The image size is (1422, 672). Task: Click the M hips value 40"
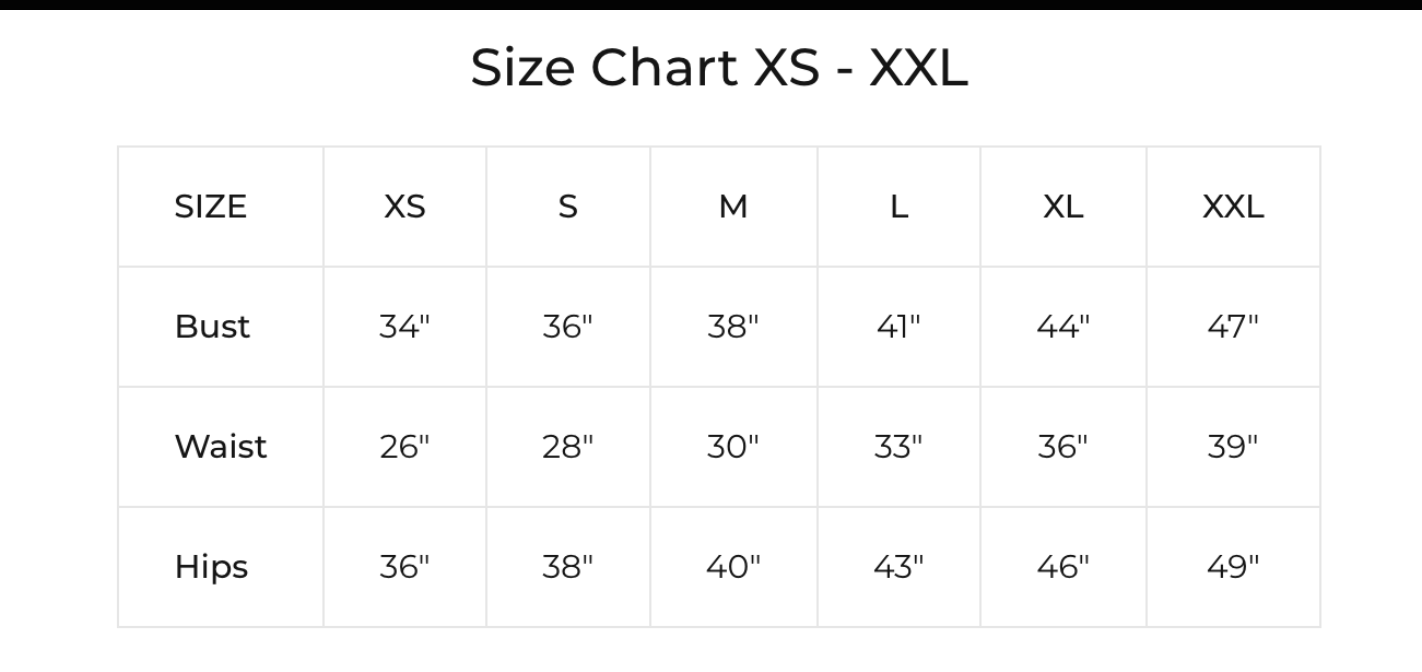coord(734,567)
